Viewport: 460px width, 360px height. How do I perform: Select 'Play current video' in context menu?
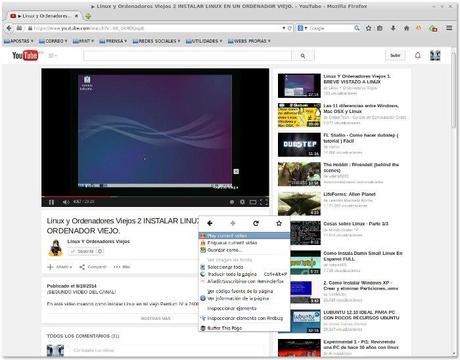pyautogui.click(x=244, y=236)
